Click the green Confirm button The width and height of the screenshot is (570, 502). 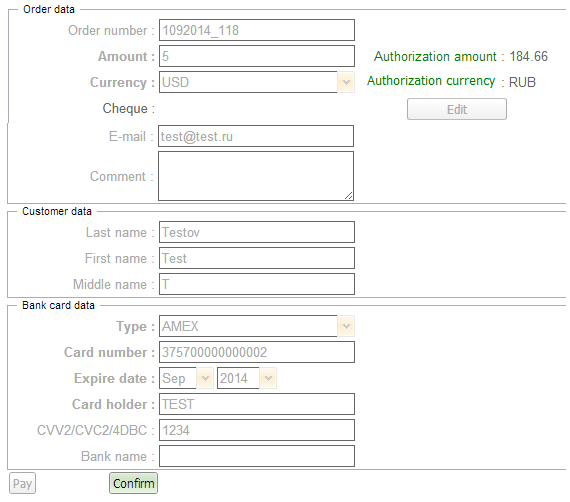[133, 483]
